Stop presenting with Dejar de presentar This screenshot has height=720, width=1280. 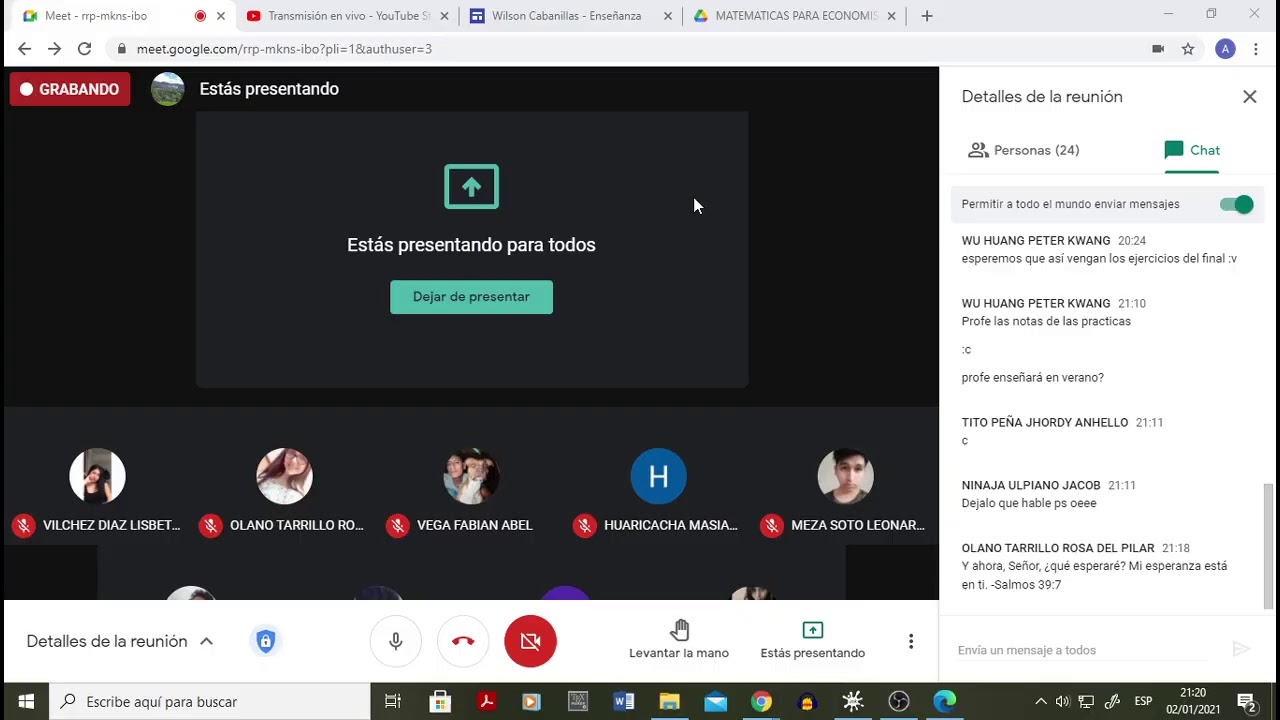(x=471, y=297)
